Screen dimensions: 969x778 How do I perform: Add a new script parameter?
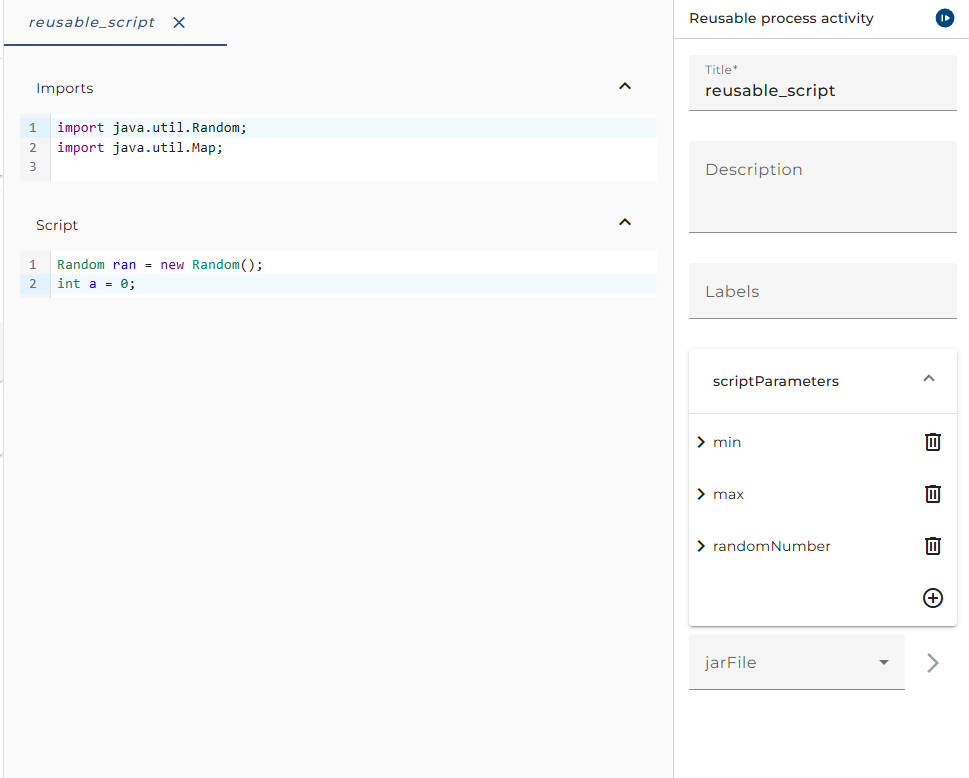933,598
